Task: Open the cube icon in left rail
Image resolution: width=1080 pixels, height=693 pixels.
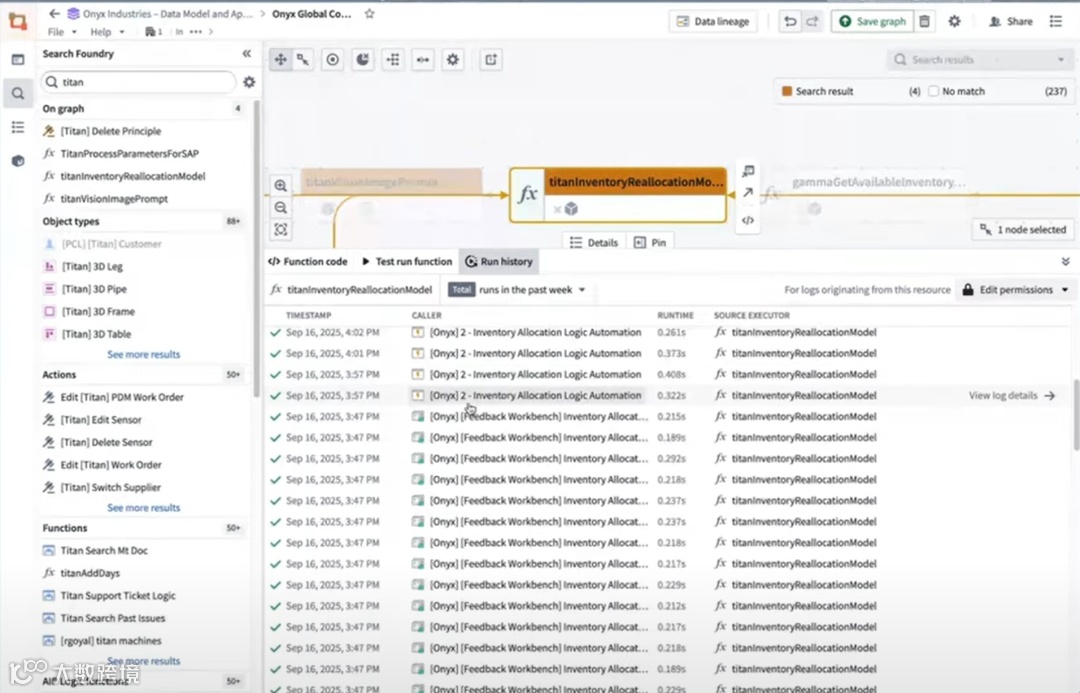Action: tap(18, 161)
